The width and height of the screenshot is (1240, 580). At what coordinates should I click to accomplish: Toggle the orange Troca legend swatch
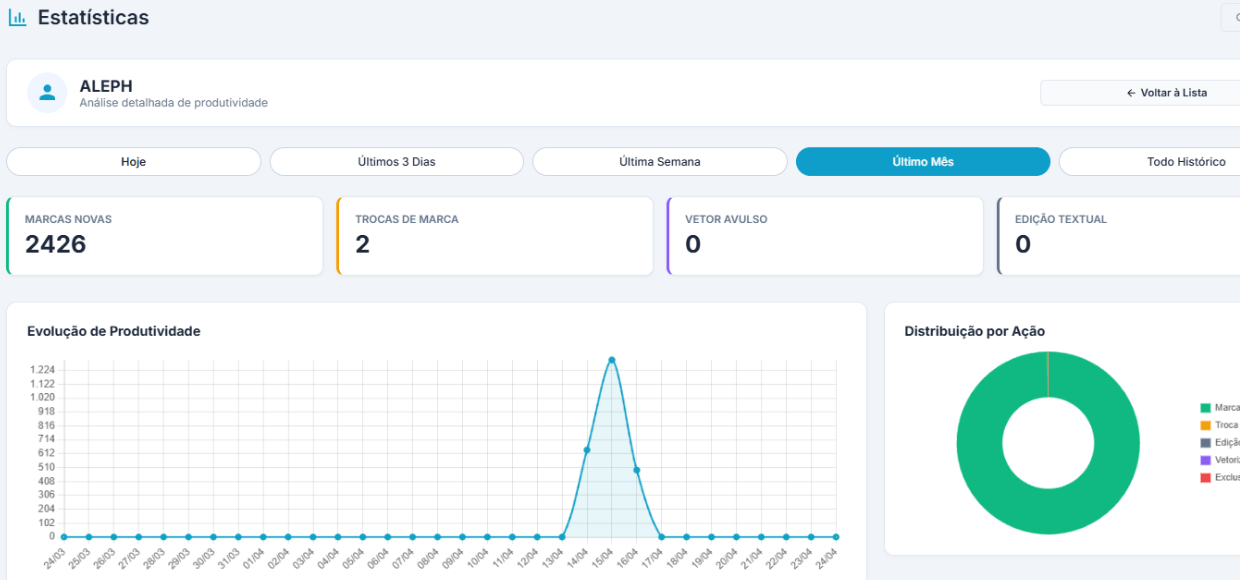coord(1205,425)
